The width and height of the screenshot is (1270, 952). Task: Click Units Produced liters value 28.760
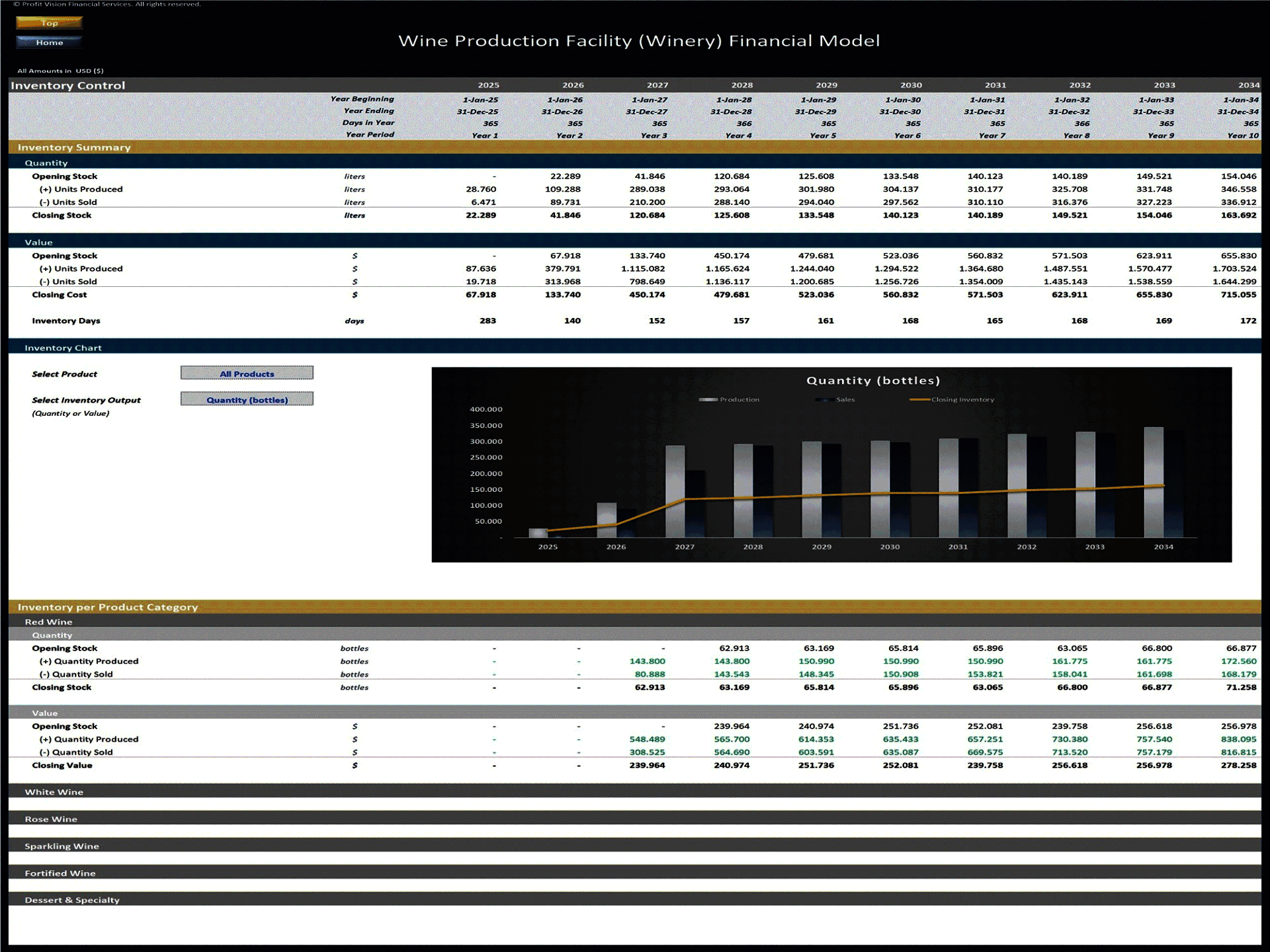481,189
